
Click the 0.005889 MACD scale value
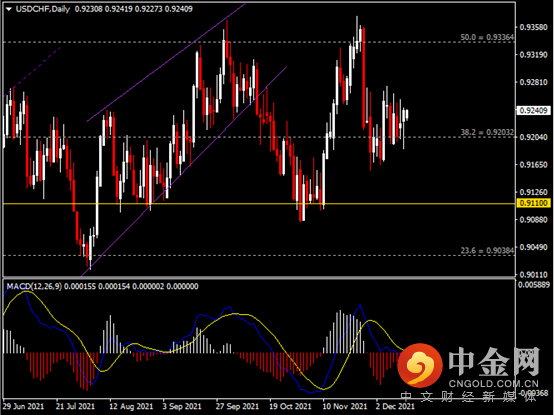(534, 285)
